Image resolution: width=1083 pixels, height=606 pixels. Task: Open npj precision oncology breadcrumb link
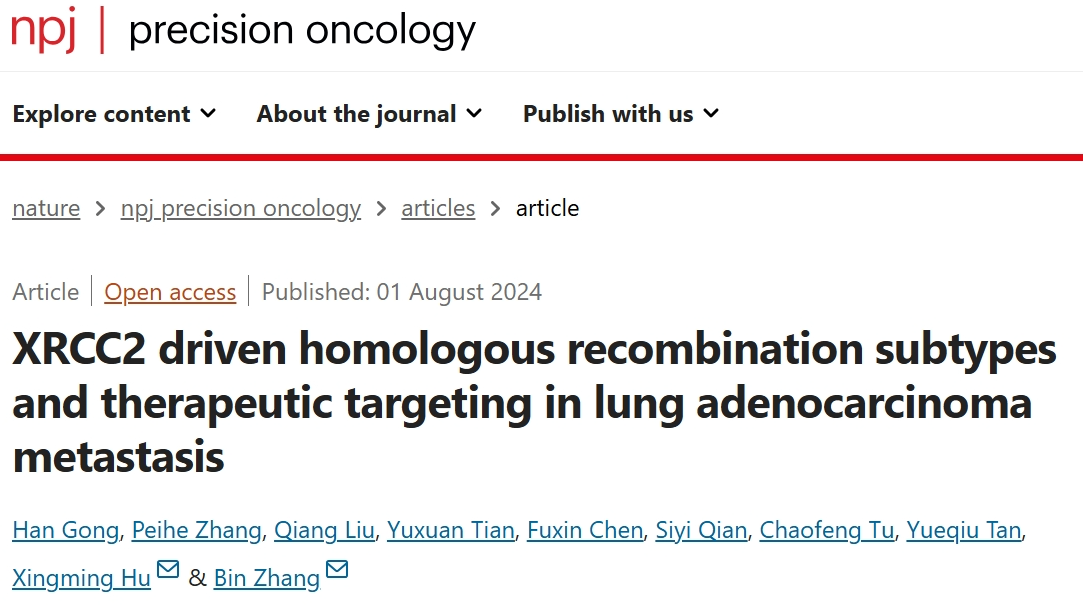pos(241,208)
